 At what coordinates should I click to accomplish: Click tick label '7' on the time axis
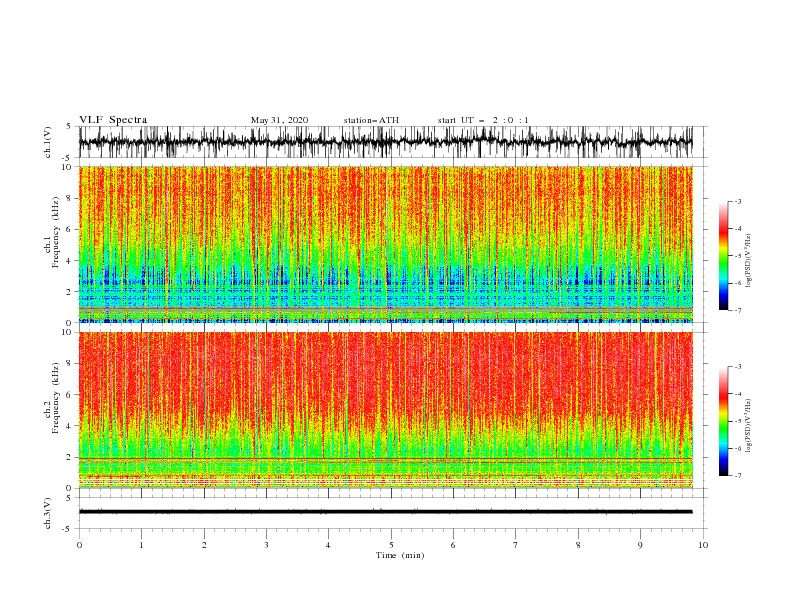click(x=516, y=545)
